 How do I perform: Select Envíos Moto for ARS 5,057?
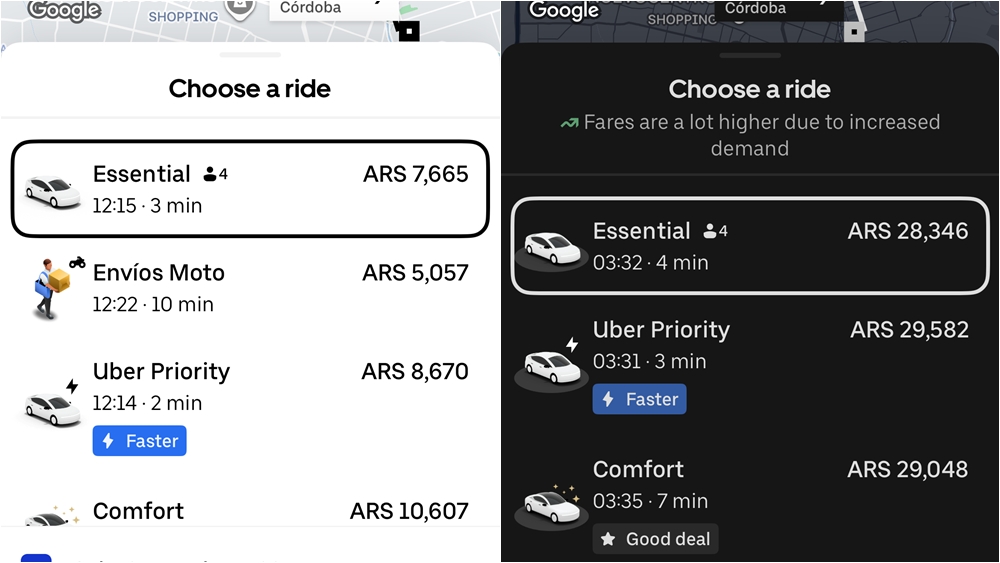250,288
